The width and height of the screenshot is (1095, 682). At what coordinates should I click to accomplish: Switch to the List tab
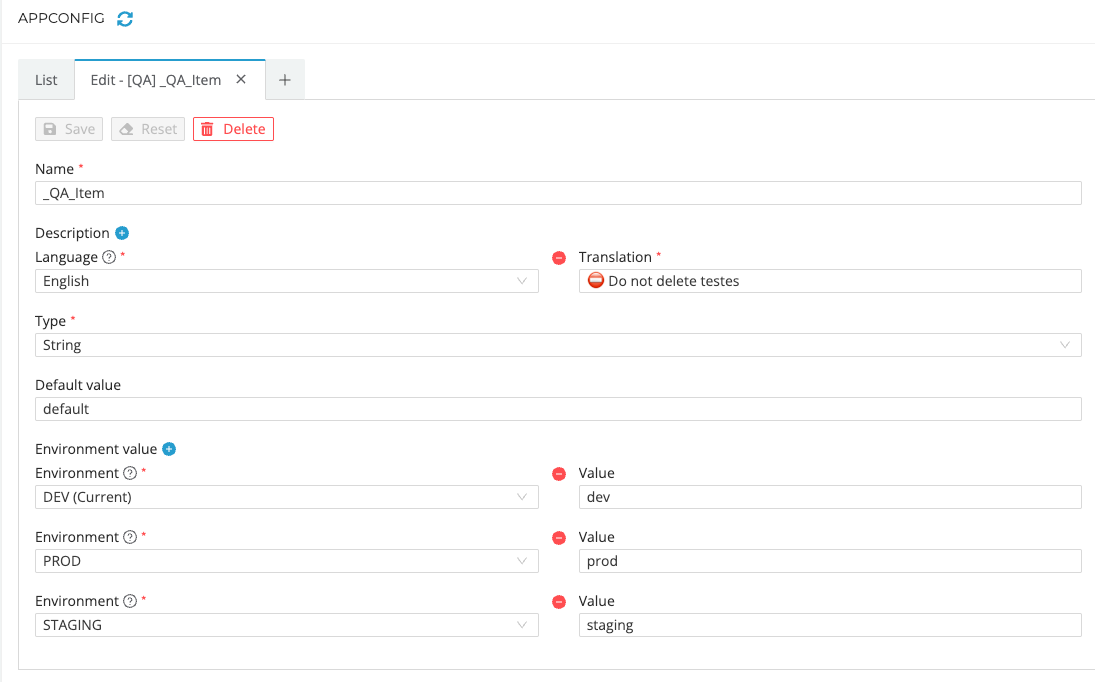pos(45,79)
